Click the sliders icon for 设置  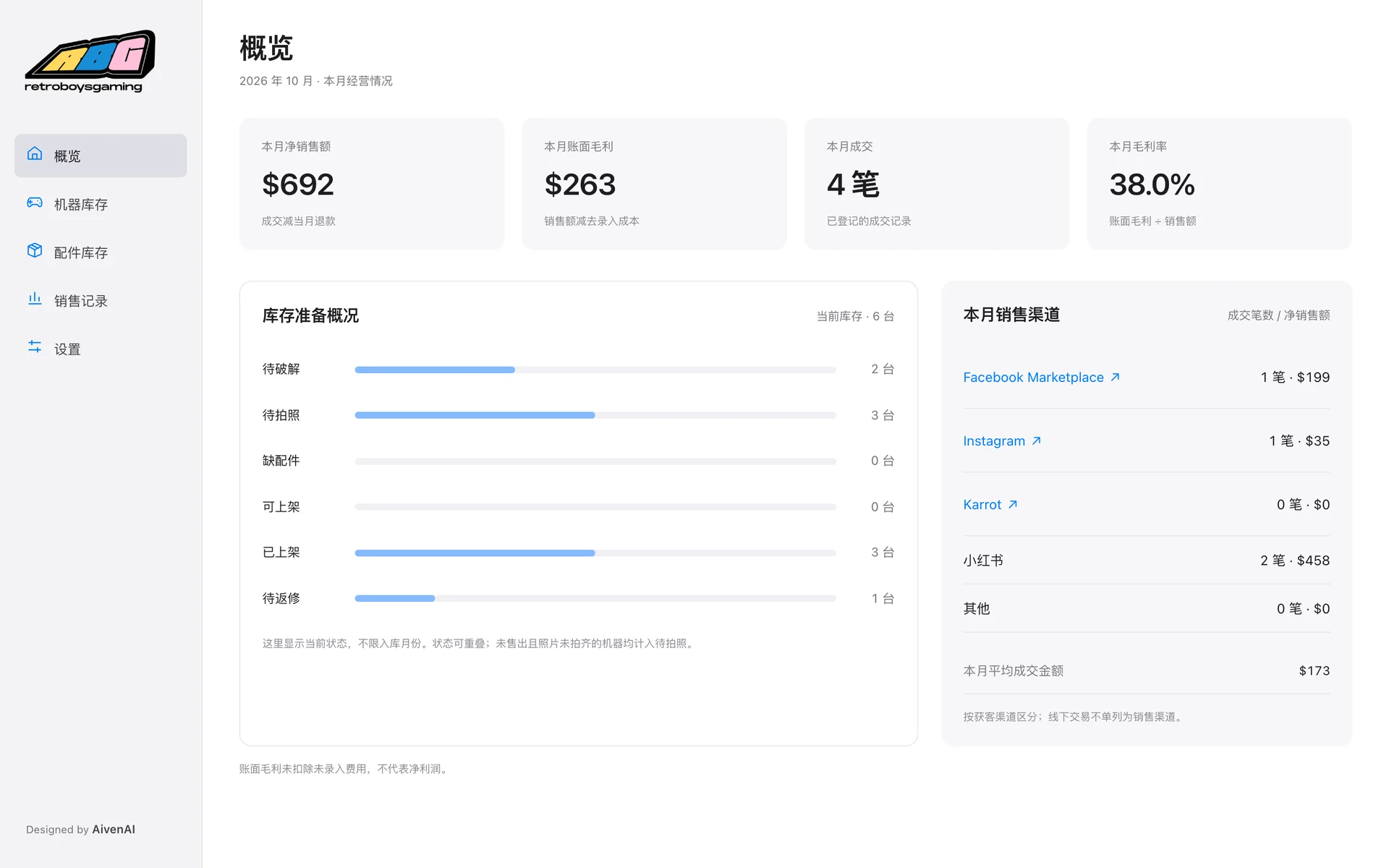[x=35, y=346]
